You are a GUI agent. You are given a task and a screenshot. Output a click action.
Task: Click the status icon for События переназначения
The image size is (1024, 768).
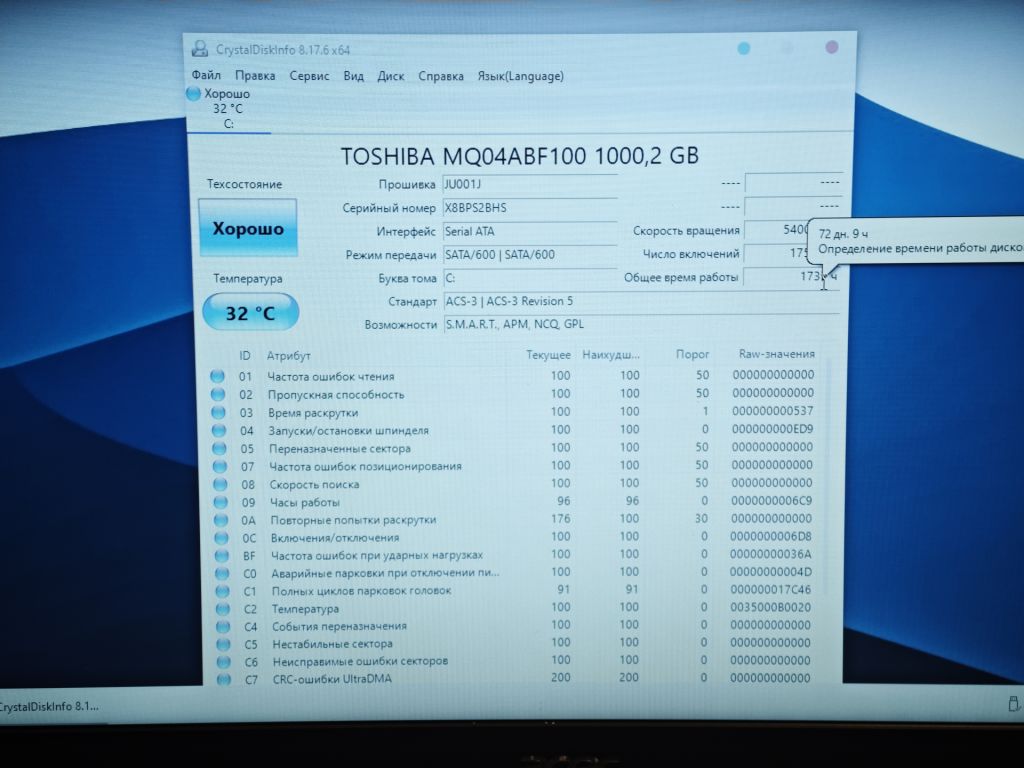coord(223,626)
